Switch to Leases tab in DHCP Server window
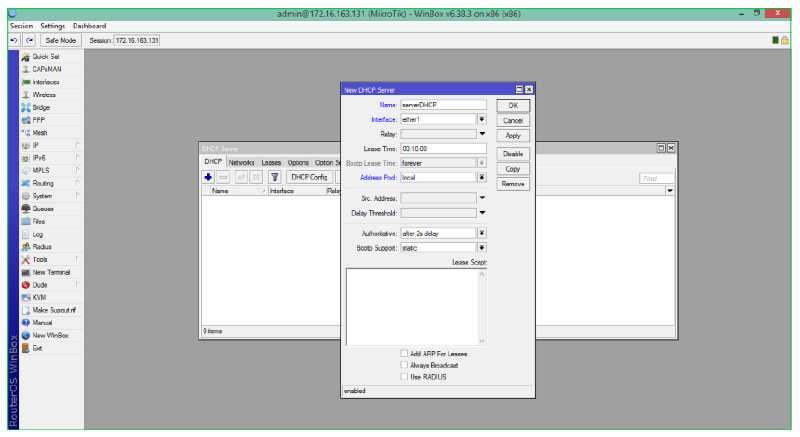 271,162
